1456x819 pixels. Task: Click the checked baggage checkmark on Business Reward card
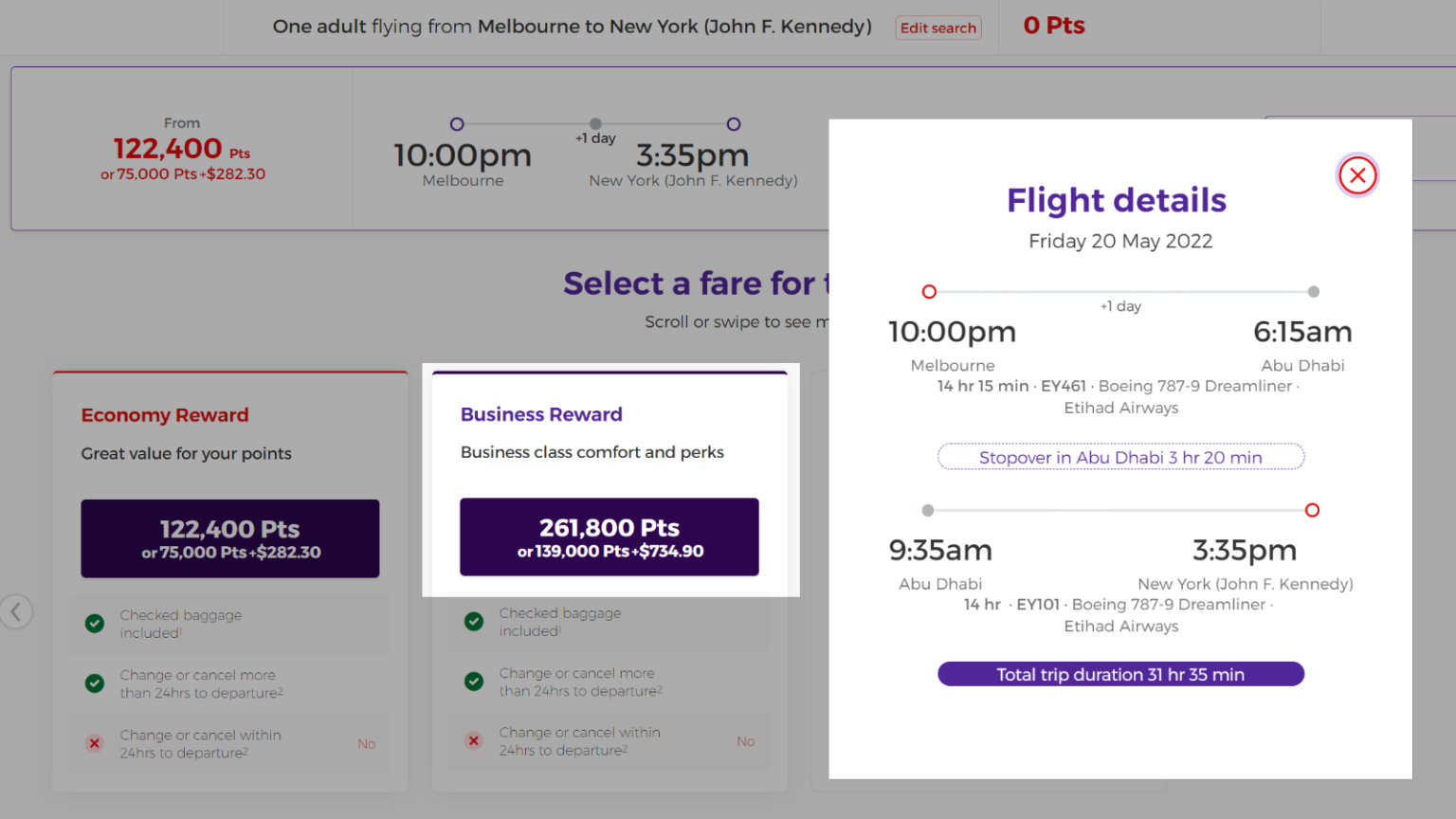(x=474, y=621)
